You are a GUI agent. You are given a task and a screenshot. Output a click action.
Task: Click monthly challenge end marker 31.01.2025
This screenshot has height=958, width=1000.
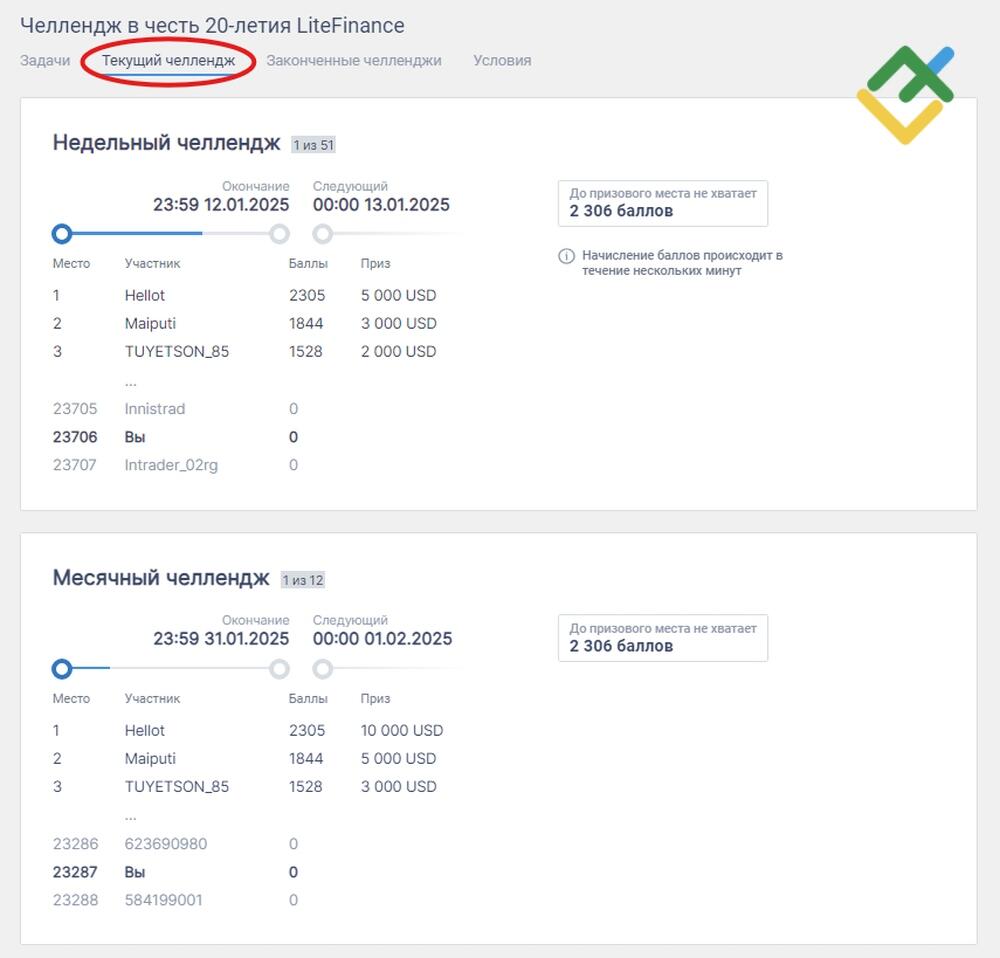(x=279, y=669)
